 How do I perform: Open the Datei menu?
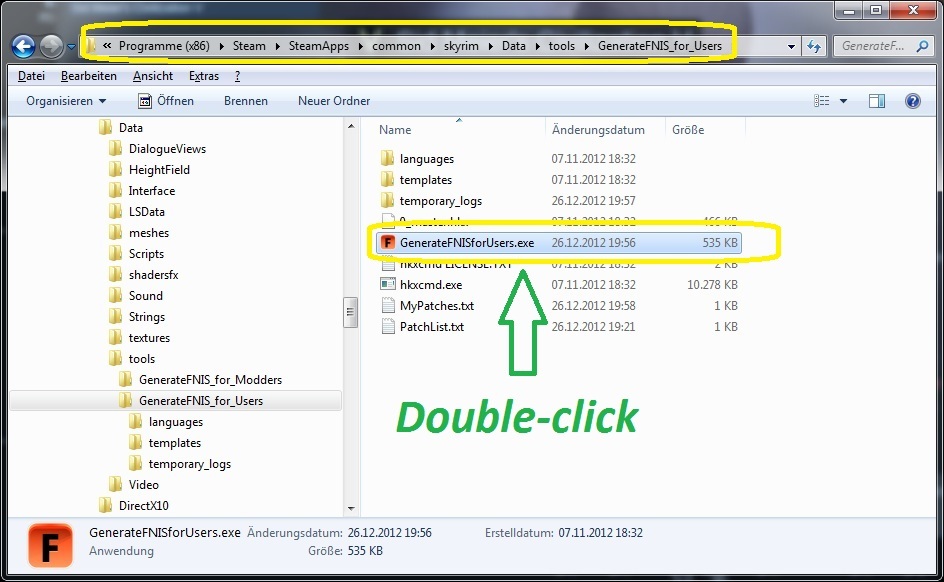coord(31,76)
